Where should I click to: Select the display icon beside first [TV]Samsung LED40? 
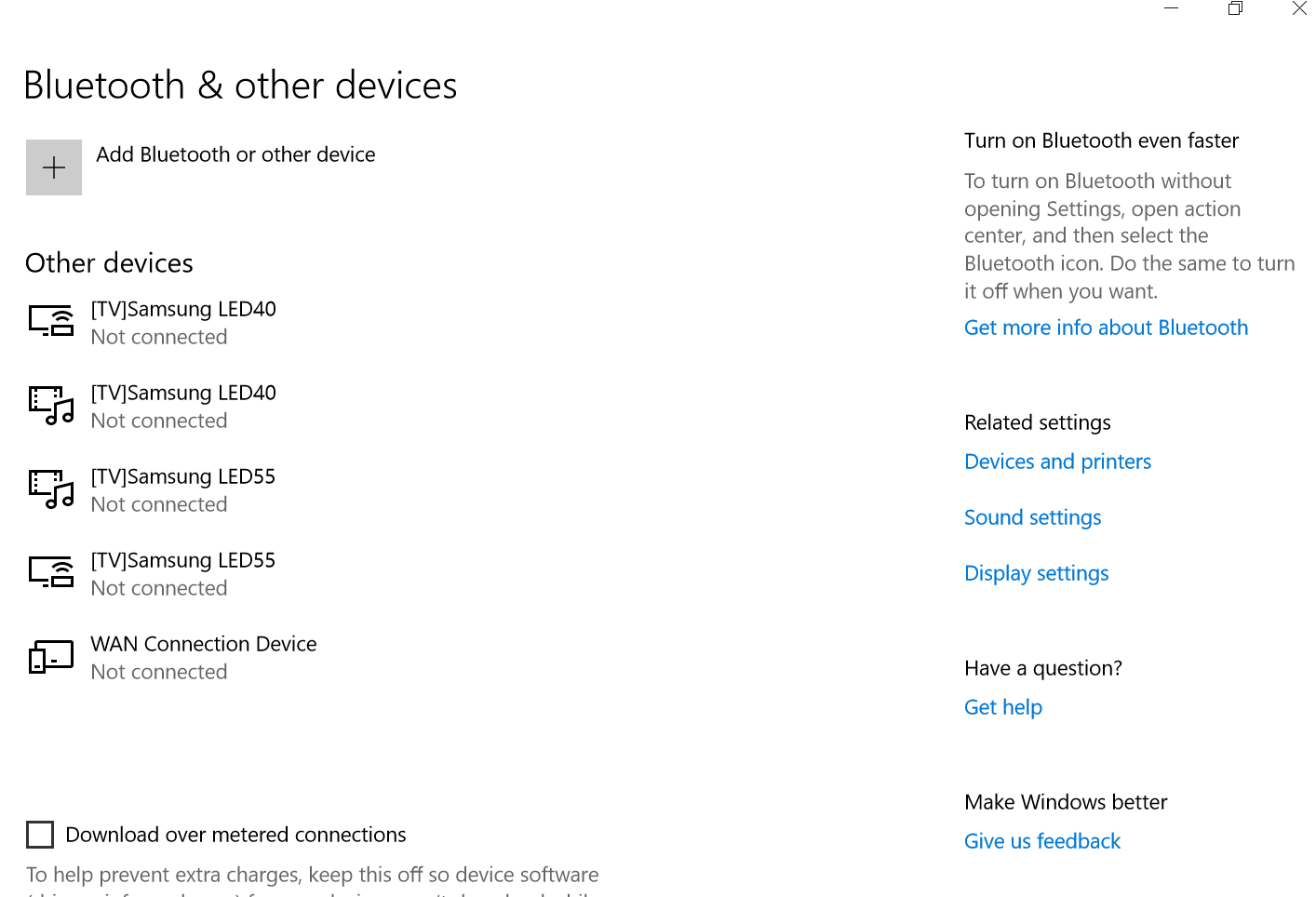pyautogui.click(x=51, y=320)
